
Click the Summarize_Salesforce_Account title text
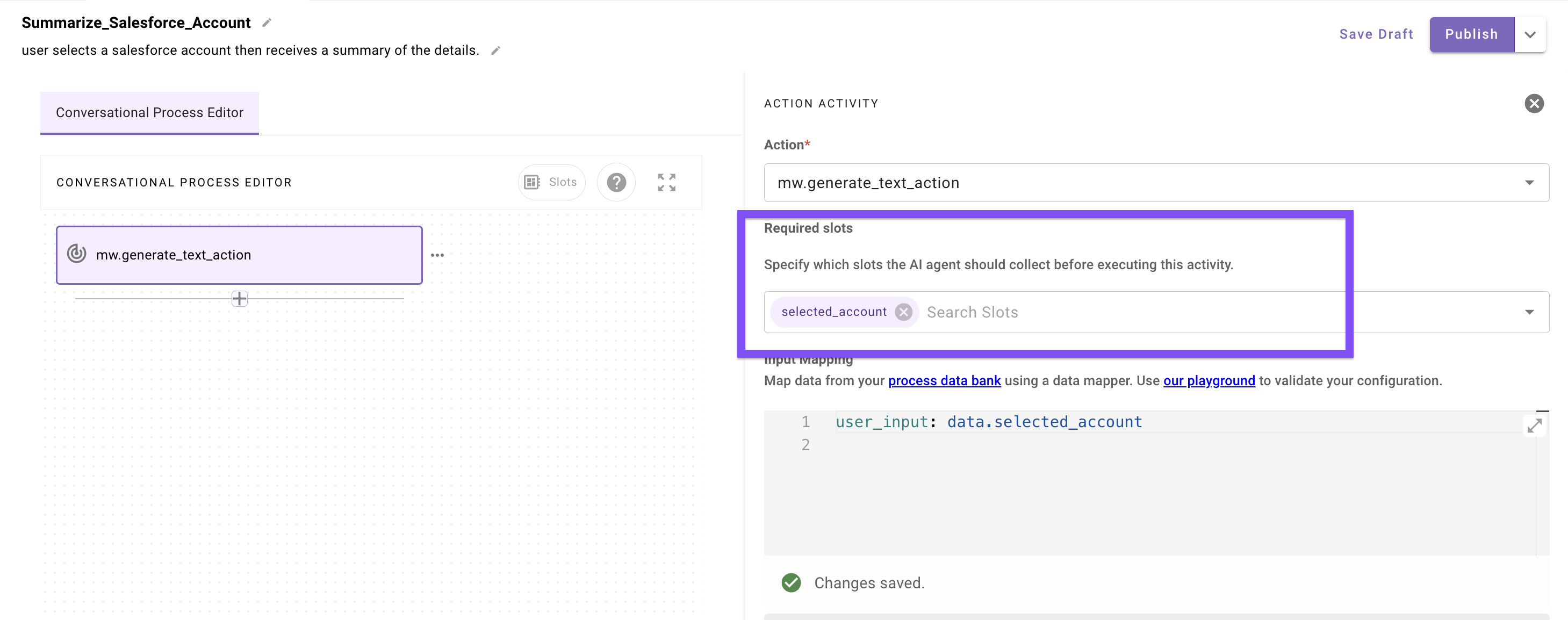pos(136,23)
